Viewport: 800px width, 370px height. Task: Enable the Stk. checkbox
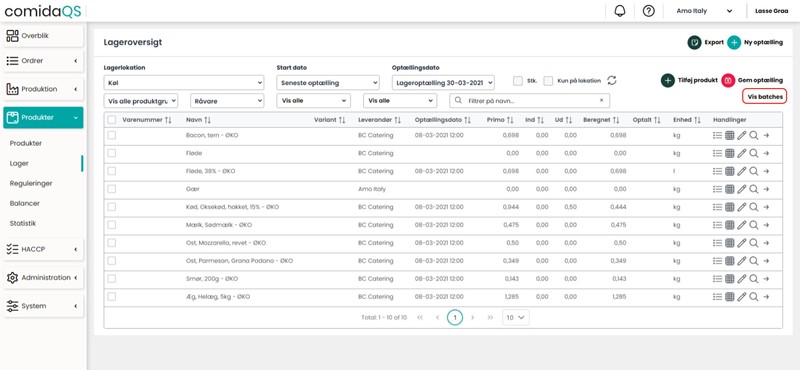pyautogui.click(x=518, y=81)
